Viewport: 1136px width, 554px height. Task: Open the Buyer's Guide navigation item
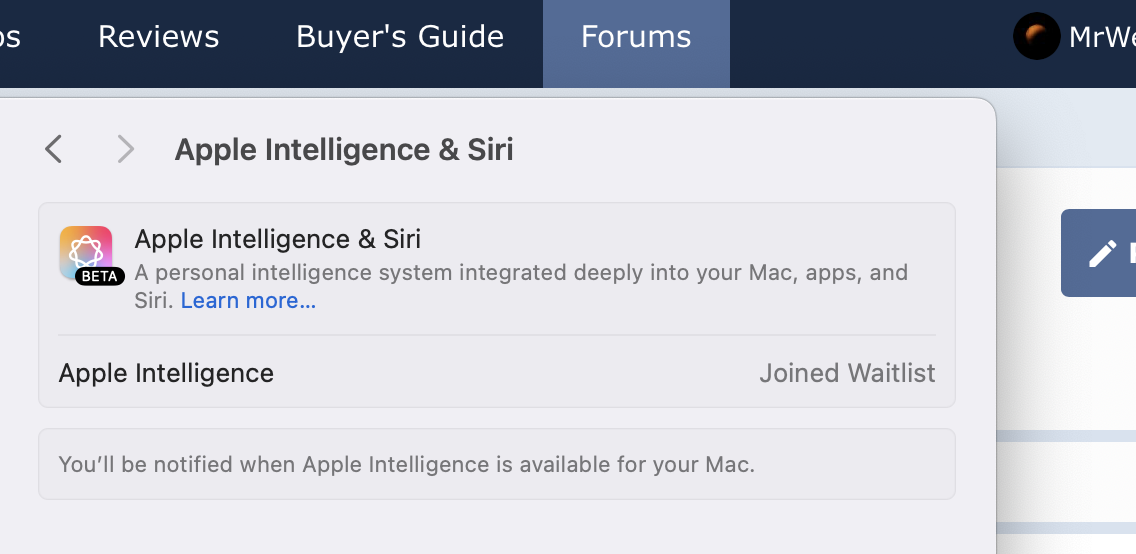click(400, 37)
